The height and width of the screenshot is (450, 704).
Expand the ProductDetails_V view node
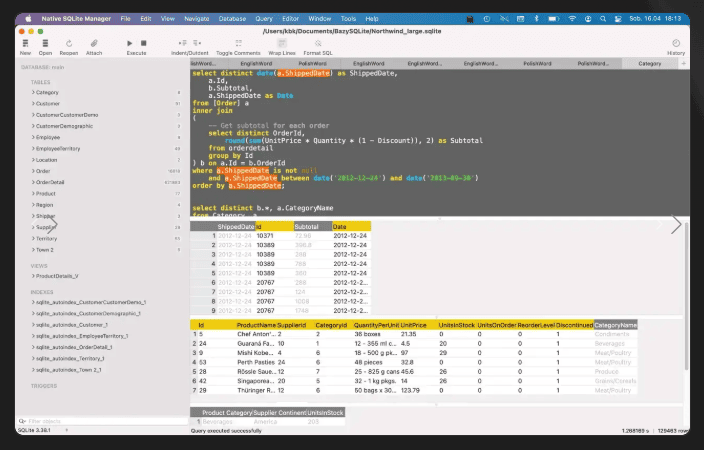point(33,276)
